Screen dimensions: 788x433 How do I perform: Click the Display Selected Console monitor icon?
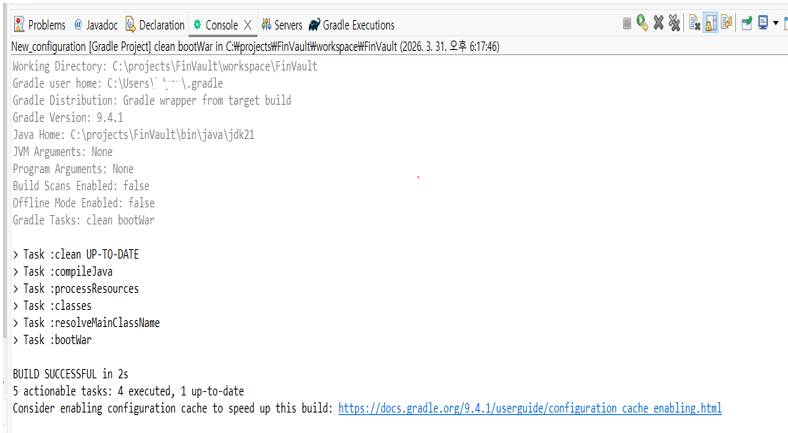[763, 23]
